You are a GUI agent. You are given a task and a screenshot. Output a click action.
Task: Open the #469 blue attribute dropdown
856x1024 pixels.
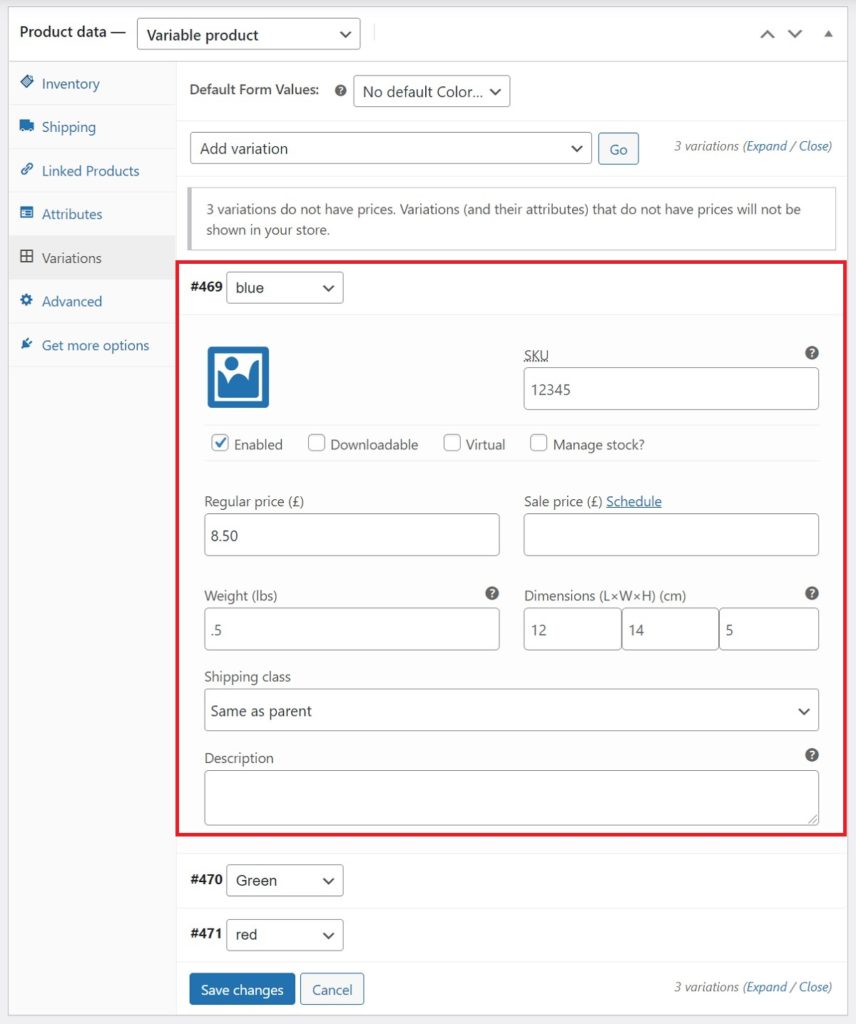pos(285,288)
